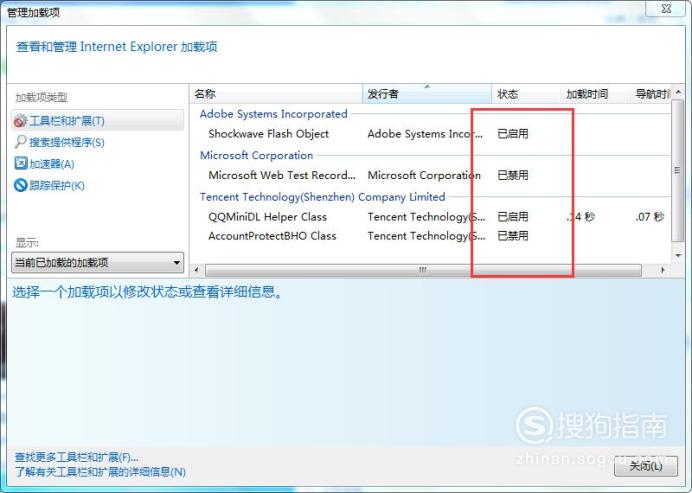Click the publisher cell of Shockwave Flash Object
This screenshot has height=493, width=692.
425,134
